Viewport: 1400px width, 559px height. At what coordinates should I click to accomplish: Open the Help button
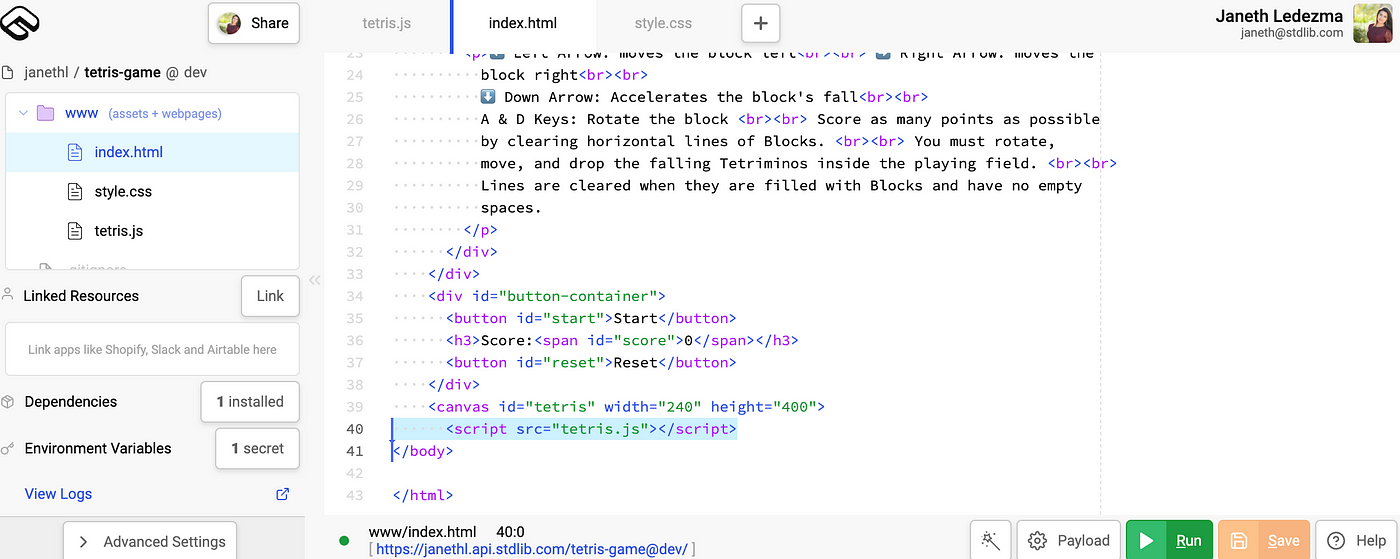pyautogui.click(x=1356, y=541)
